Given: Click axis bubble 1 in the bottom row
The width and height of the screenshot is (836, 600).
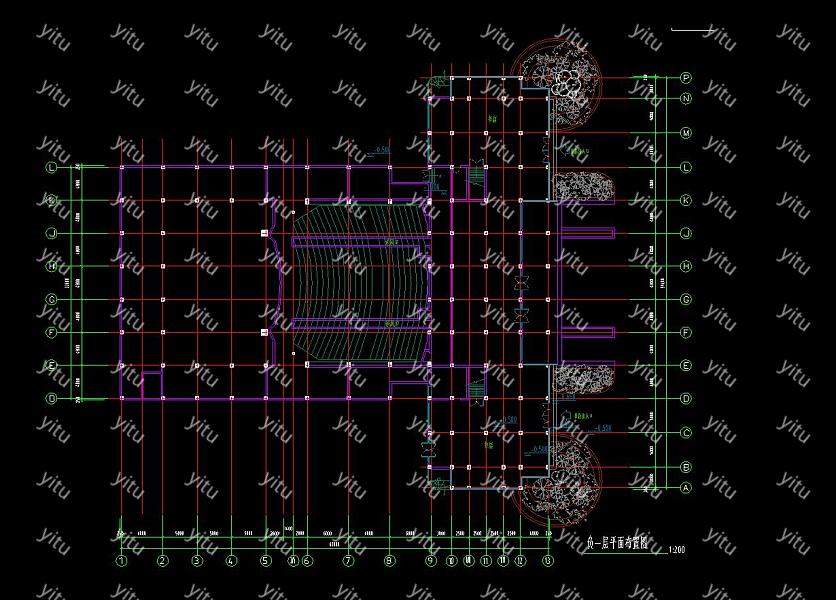Looking at the screenshot, I should coord(122,561).
